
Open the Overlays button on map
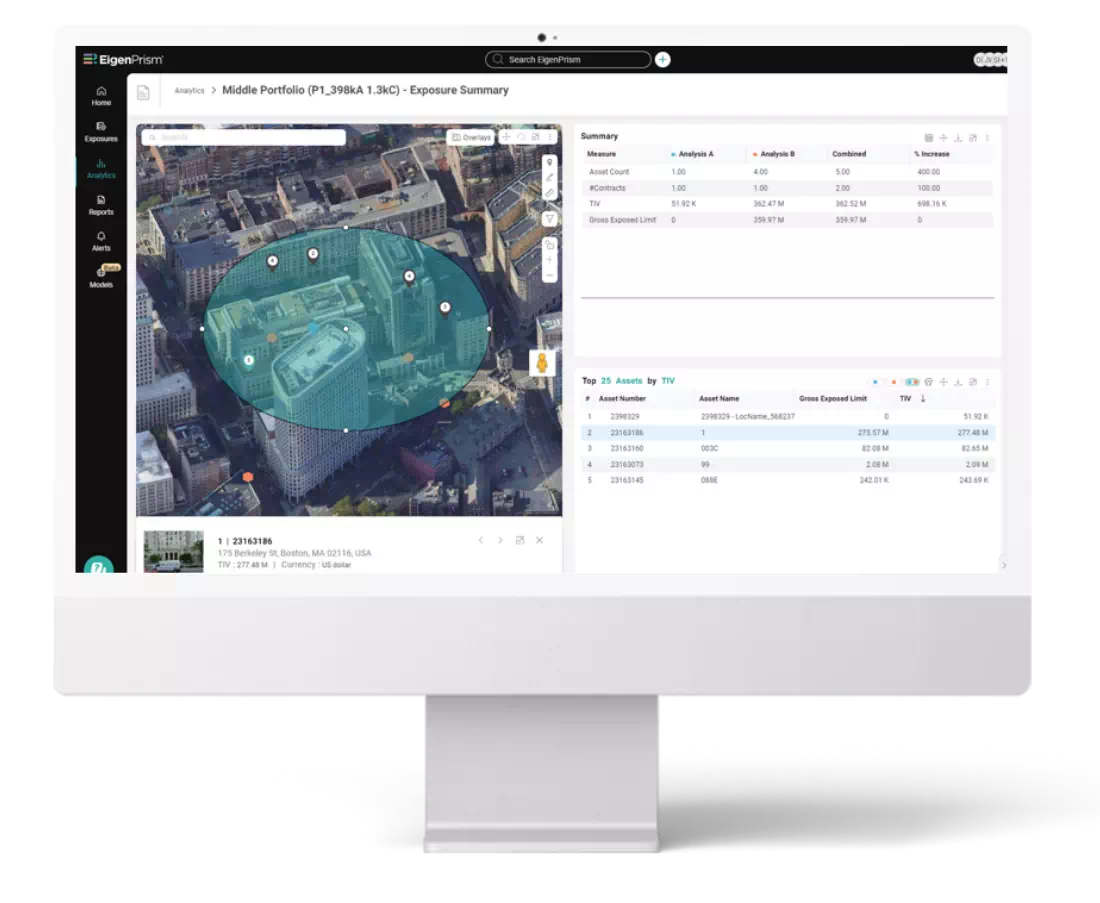click(x=471, y=138)
